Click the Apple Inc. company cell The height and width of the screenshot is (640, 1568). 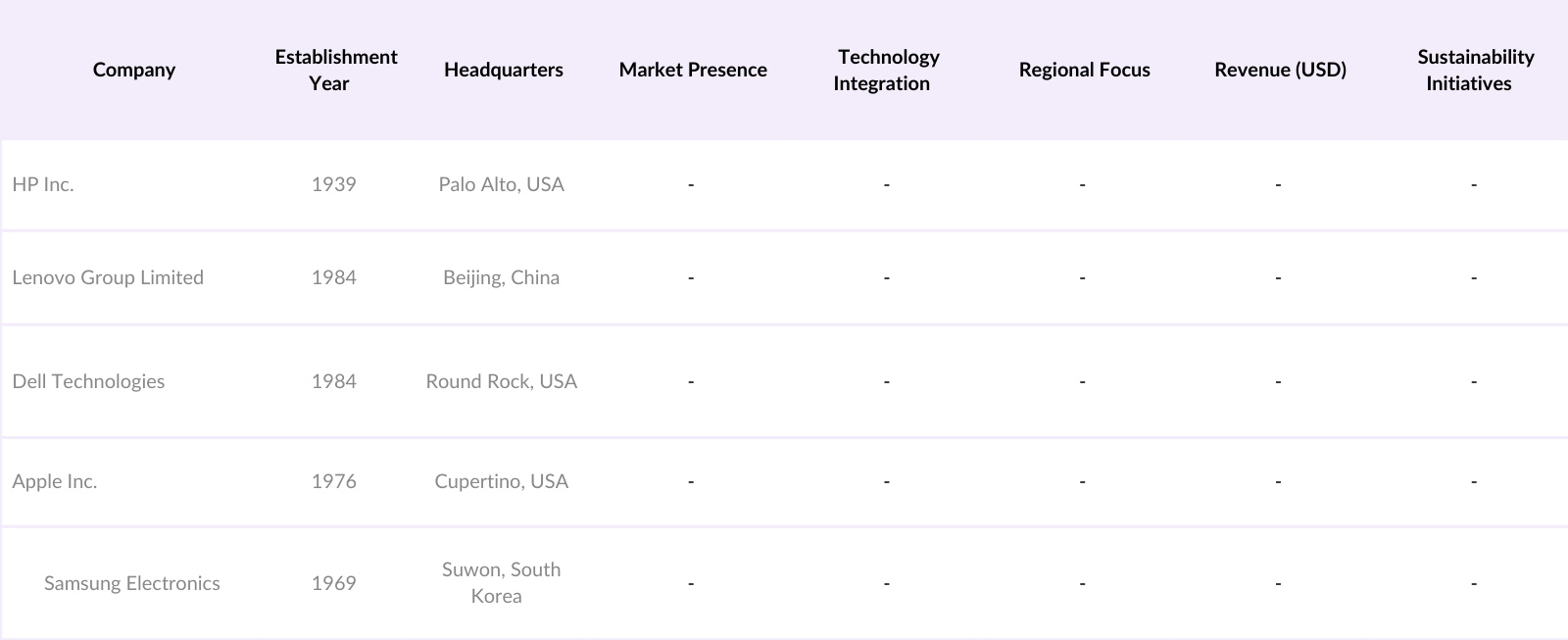55,481
